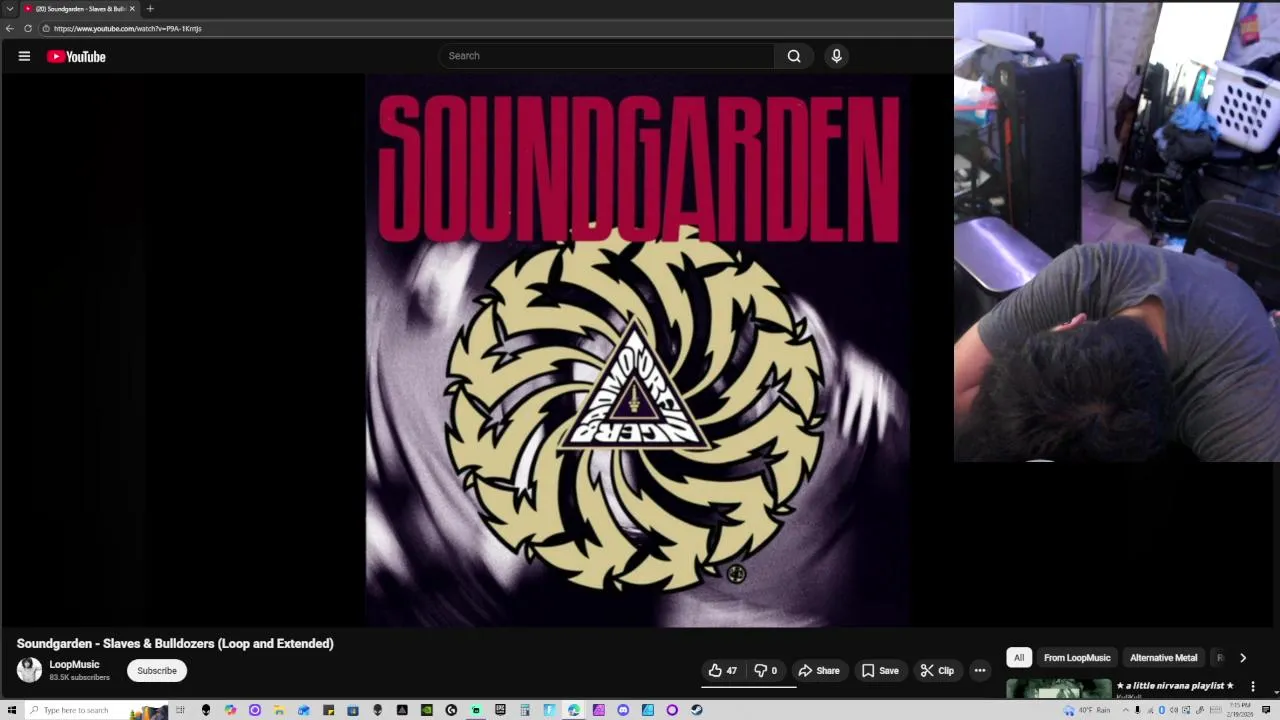Open the Windows Start menu
The width and height of the screenshot is (1280, 720).
[x=11, y=710]
